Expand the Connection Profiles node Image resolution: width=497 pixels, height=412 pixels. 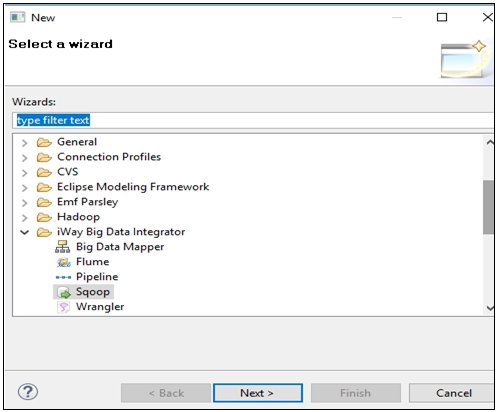click(25, 157)
